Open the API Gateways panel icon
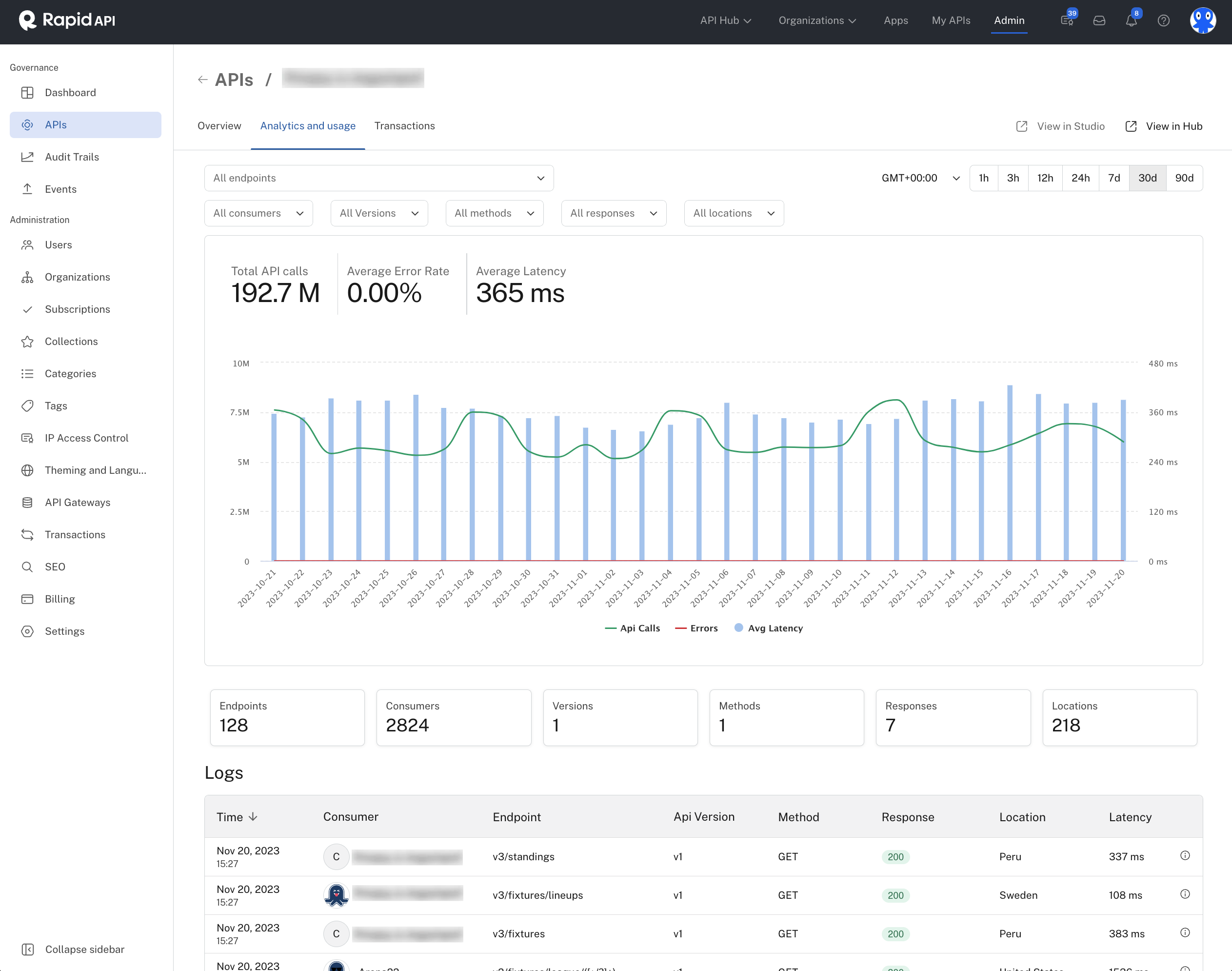The image size is (1232, 971). pos(28,502)
